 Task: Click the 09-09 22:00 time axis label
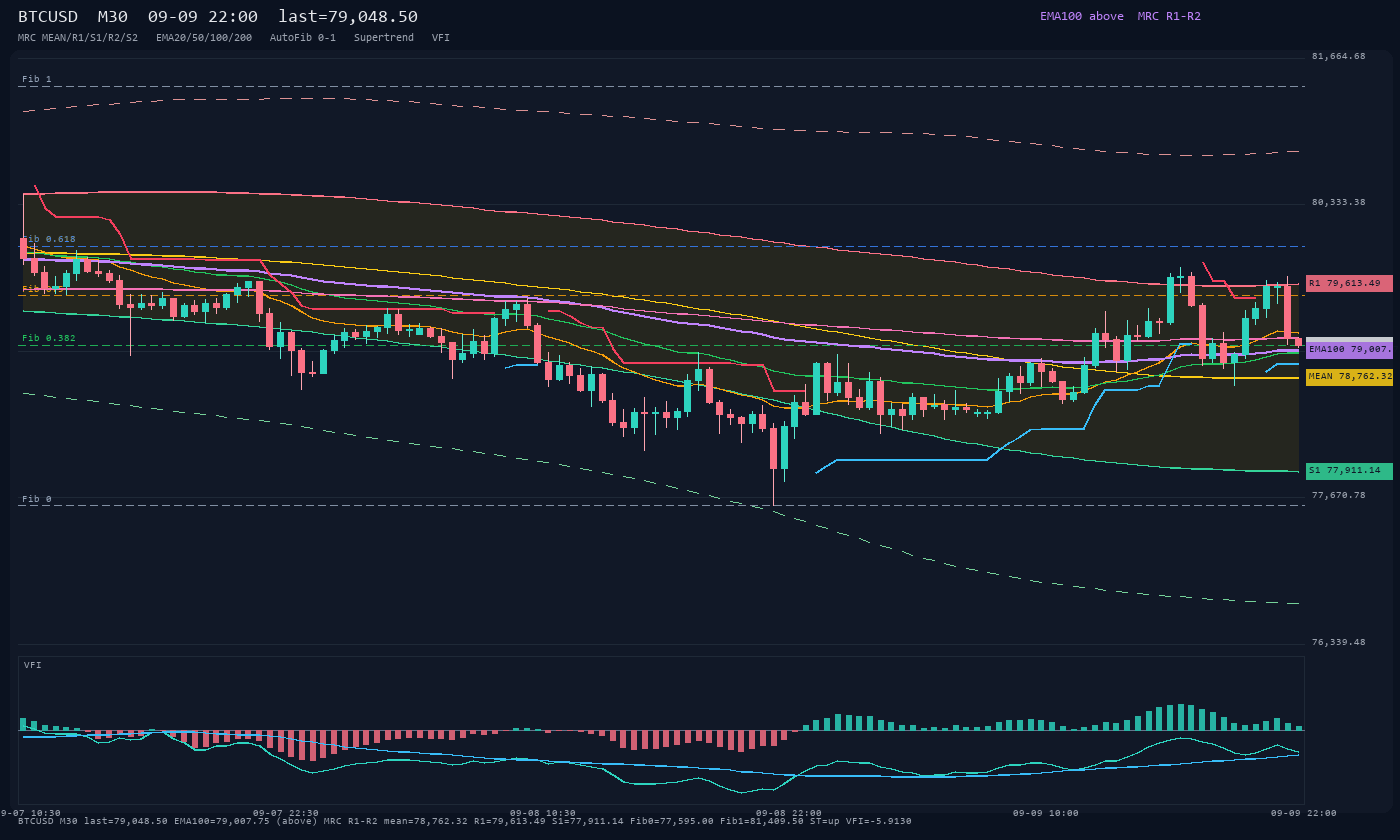coord(1304,813)
